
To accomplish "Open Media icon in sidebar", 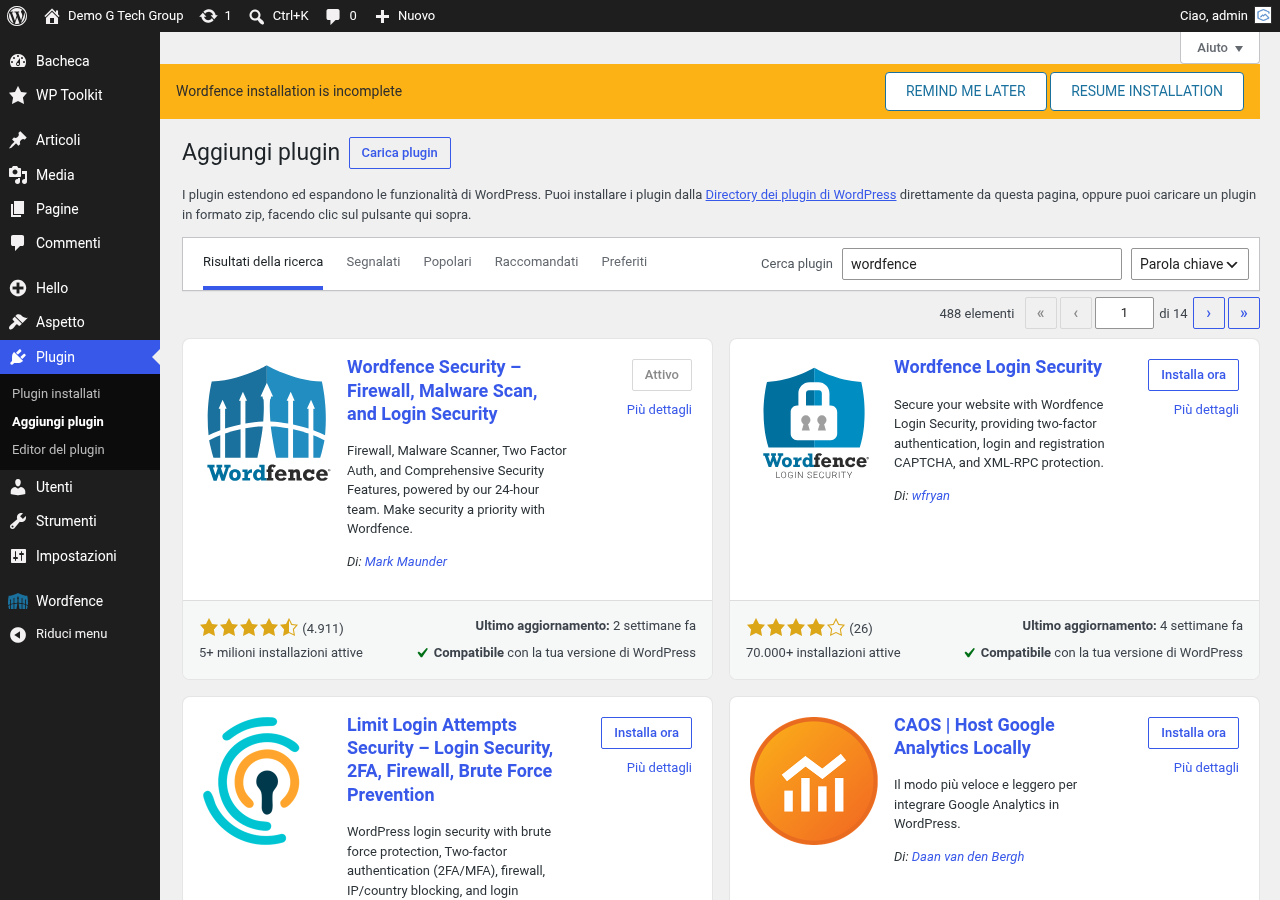I will pyautogui.click(x=18, y=175).
